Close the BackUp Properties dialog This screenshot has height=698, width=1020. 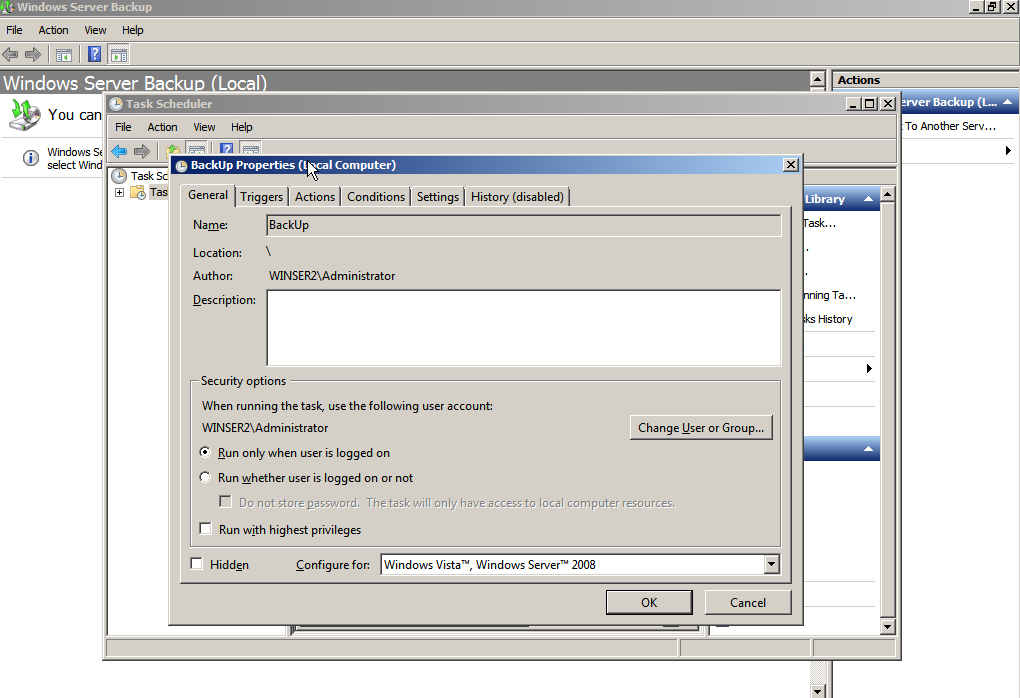click(x=790, y=165)
